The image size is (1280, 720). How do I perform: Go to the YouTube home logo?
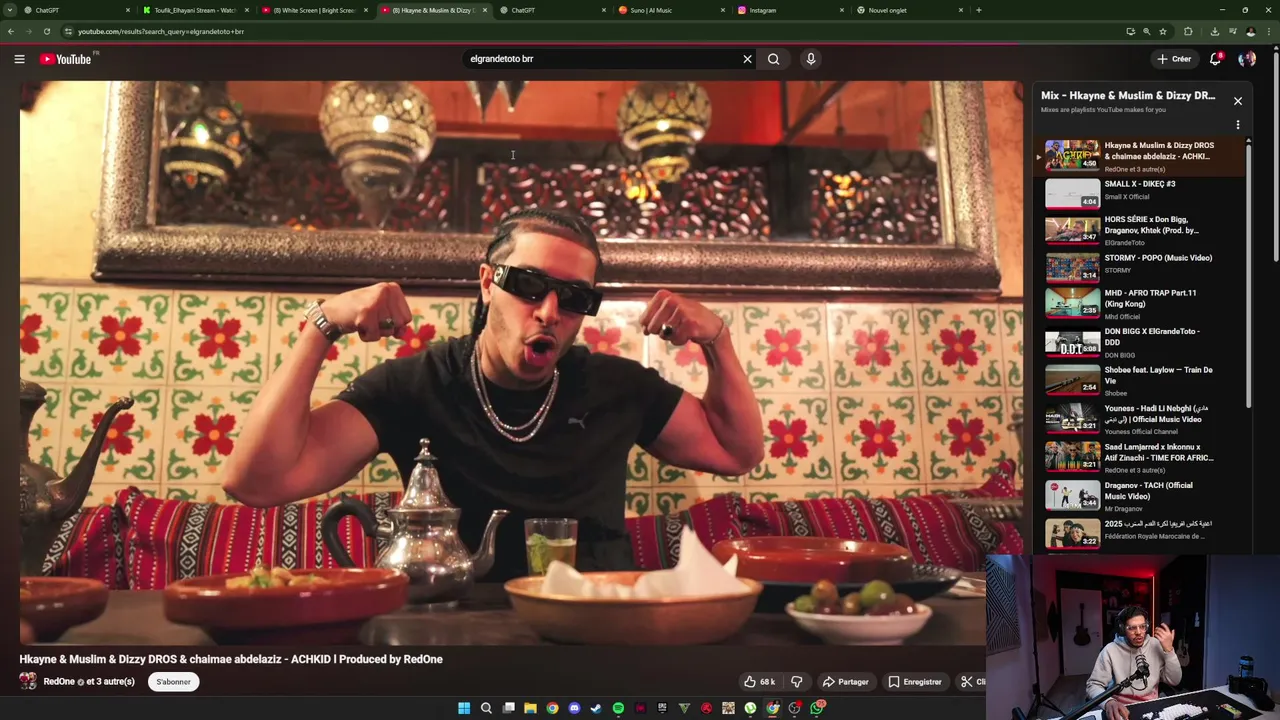tap(68, 59)
